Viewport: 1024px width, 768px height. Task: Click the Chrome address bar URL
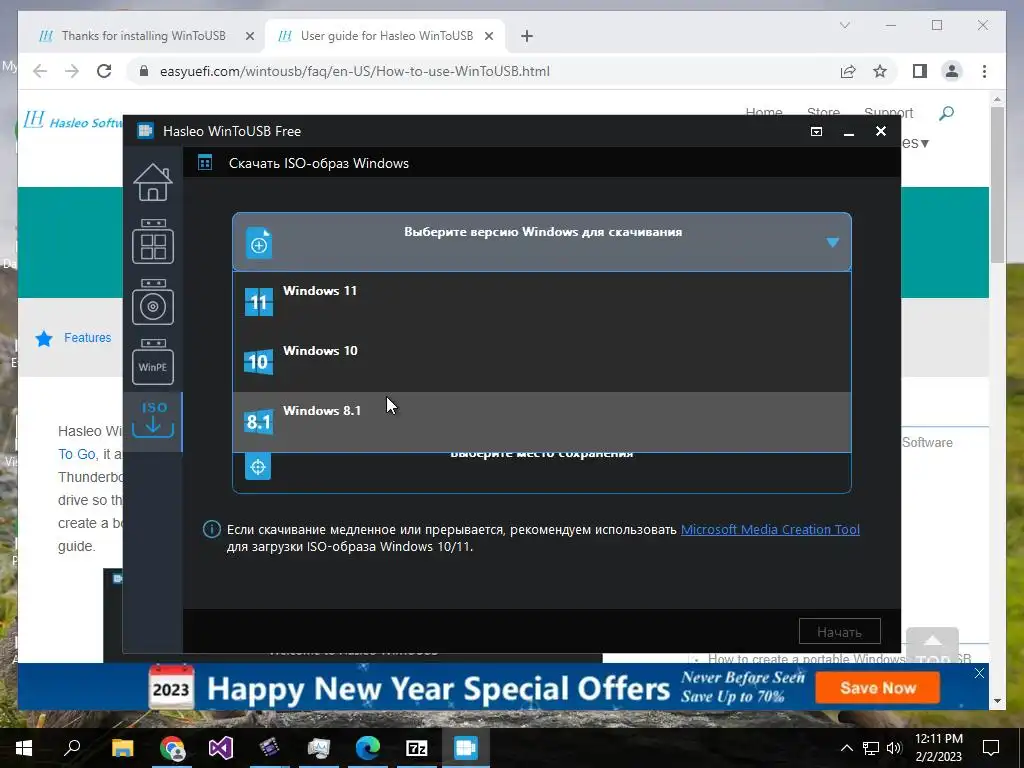click(355, 71)
